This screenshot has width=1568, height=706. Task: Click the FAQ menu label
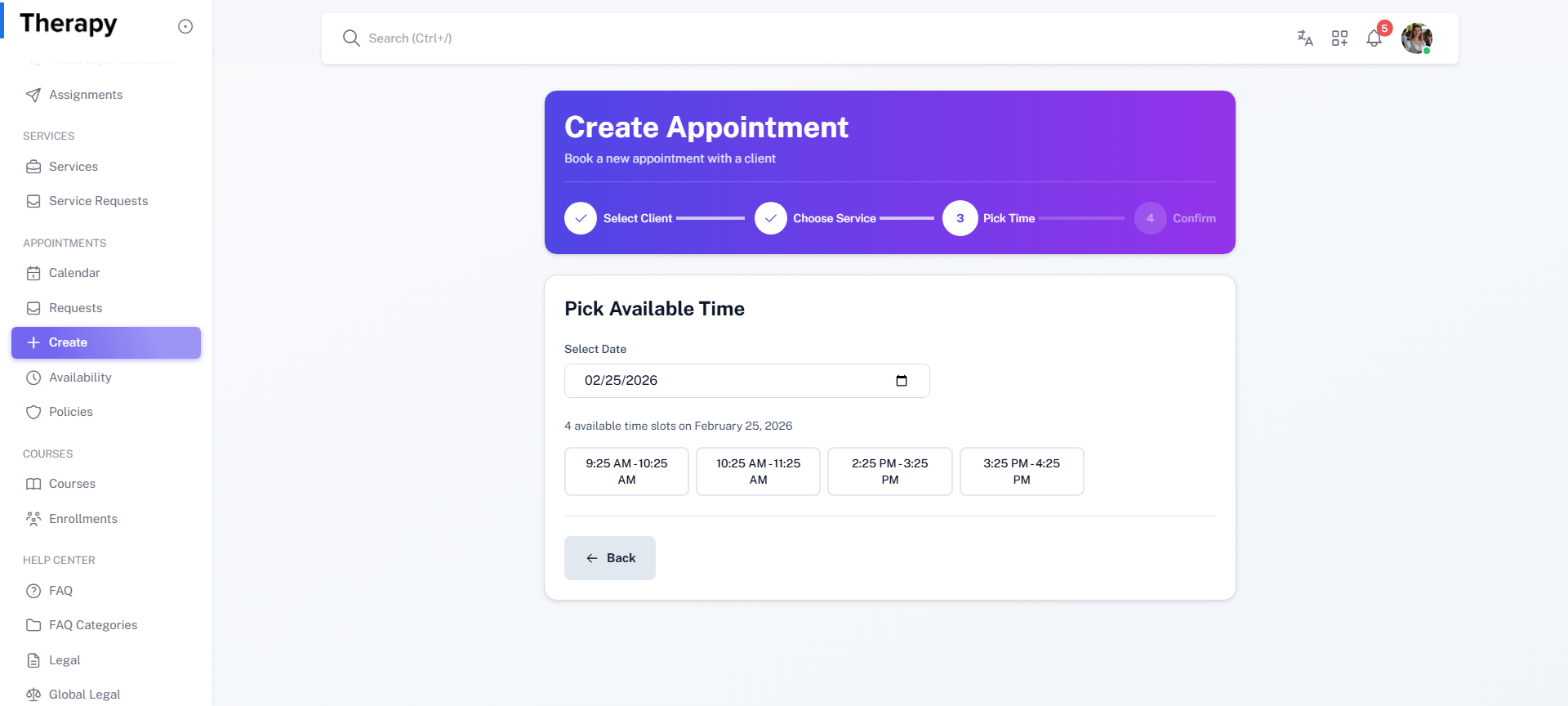[60, 591]
